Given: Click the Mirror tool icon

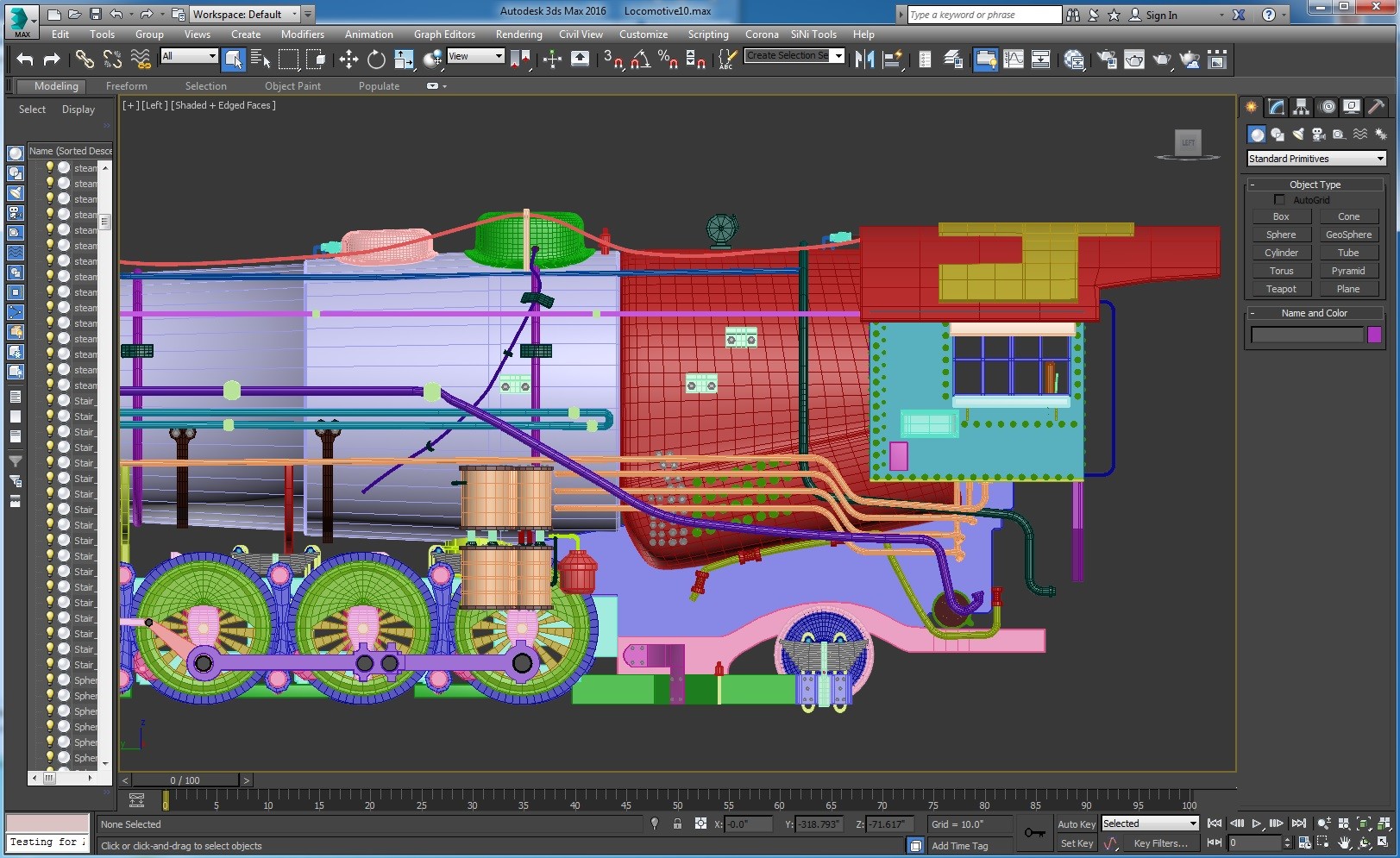Looking at the screenshot, I should 864,59.
